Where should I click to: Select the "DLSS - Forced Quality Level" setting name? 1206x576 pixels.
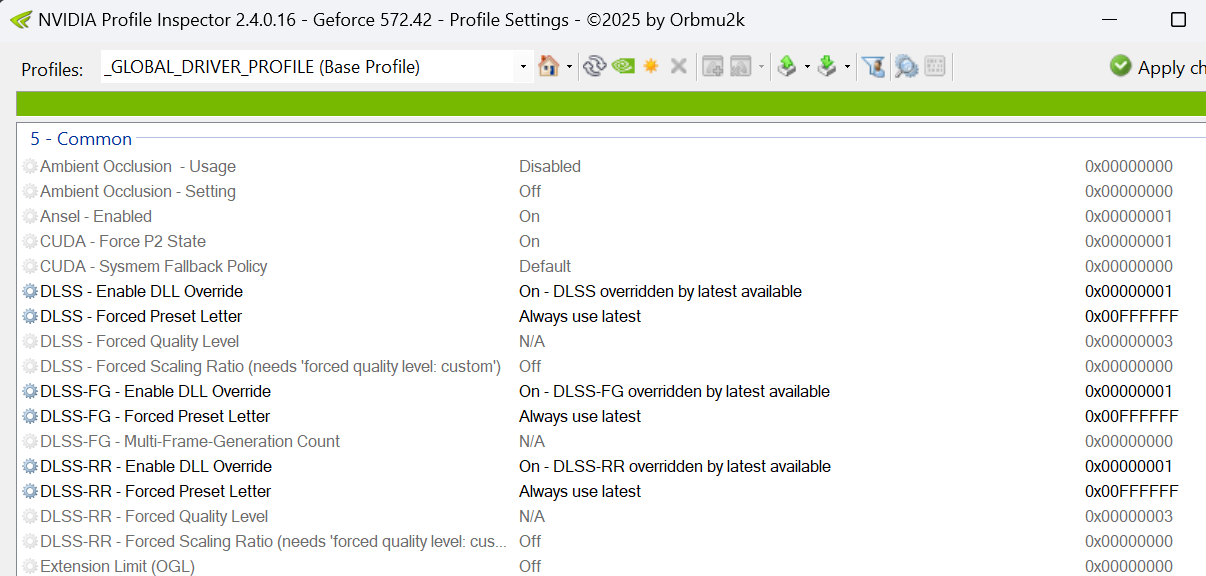pos(140,342)
